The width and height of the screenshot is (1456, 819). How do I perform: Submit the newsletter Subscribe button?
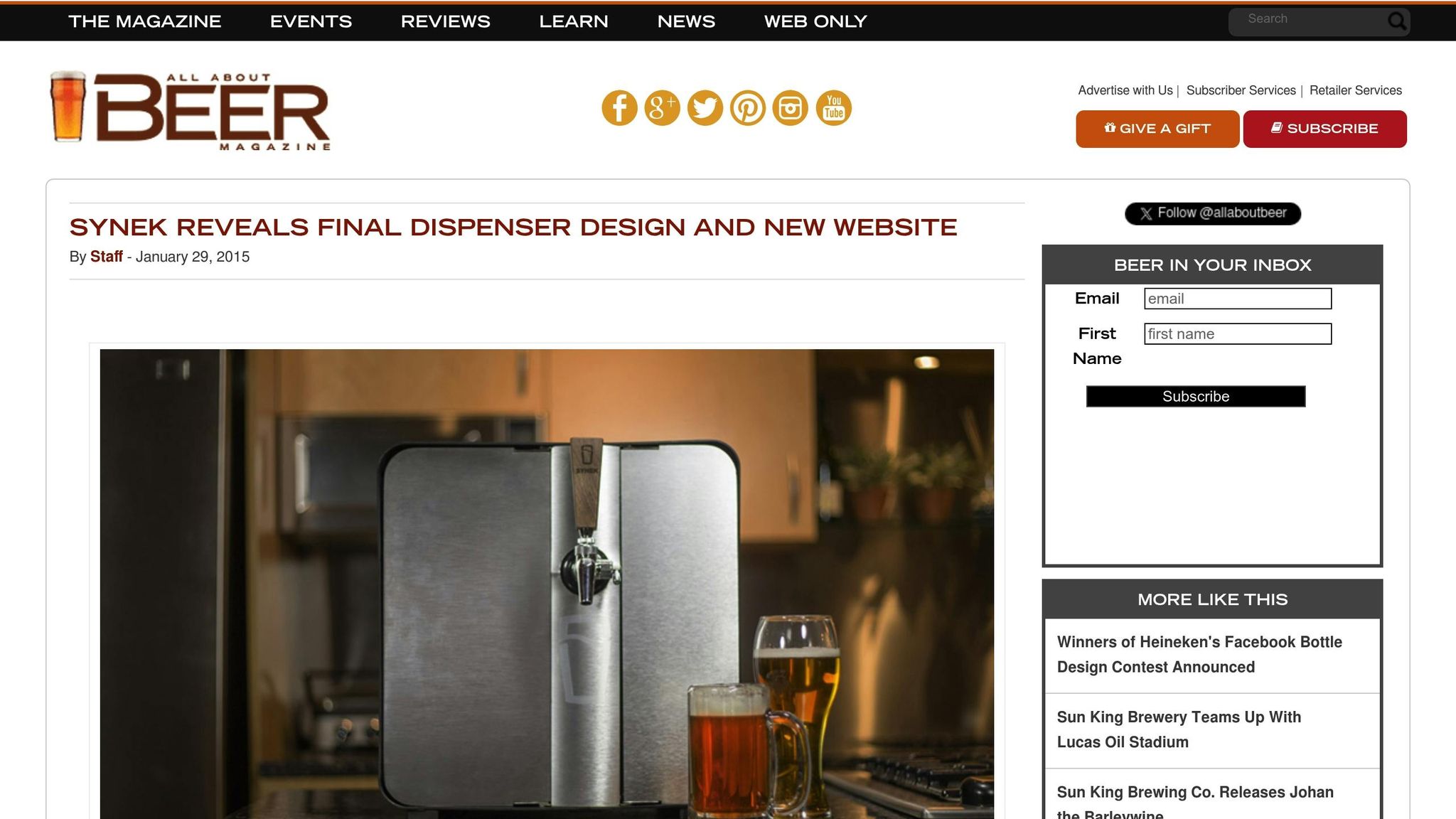click(1196, 397)
